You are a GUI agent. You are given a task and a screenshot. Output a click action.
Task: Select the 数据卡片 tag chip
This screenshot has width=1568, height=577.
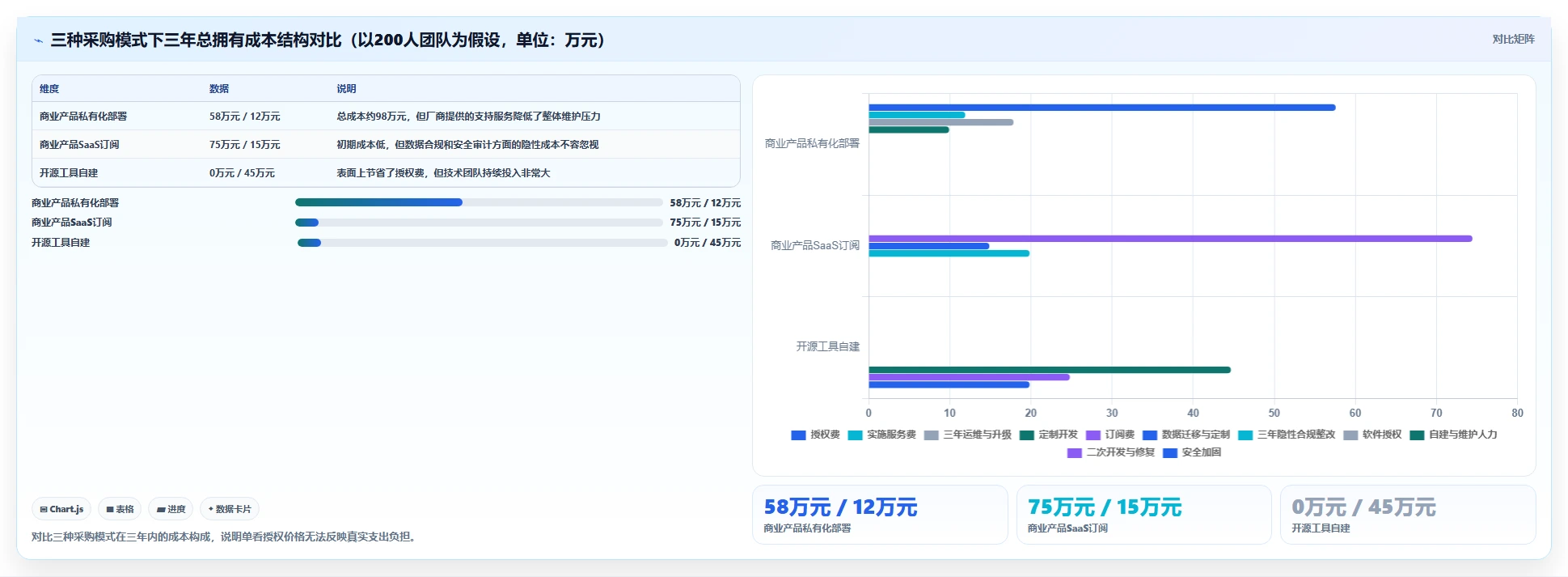[230, 509]
